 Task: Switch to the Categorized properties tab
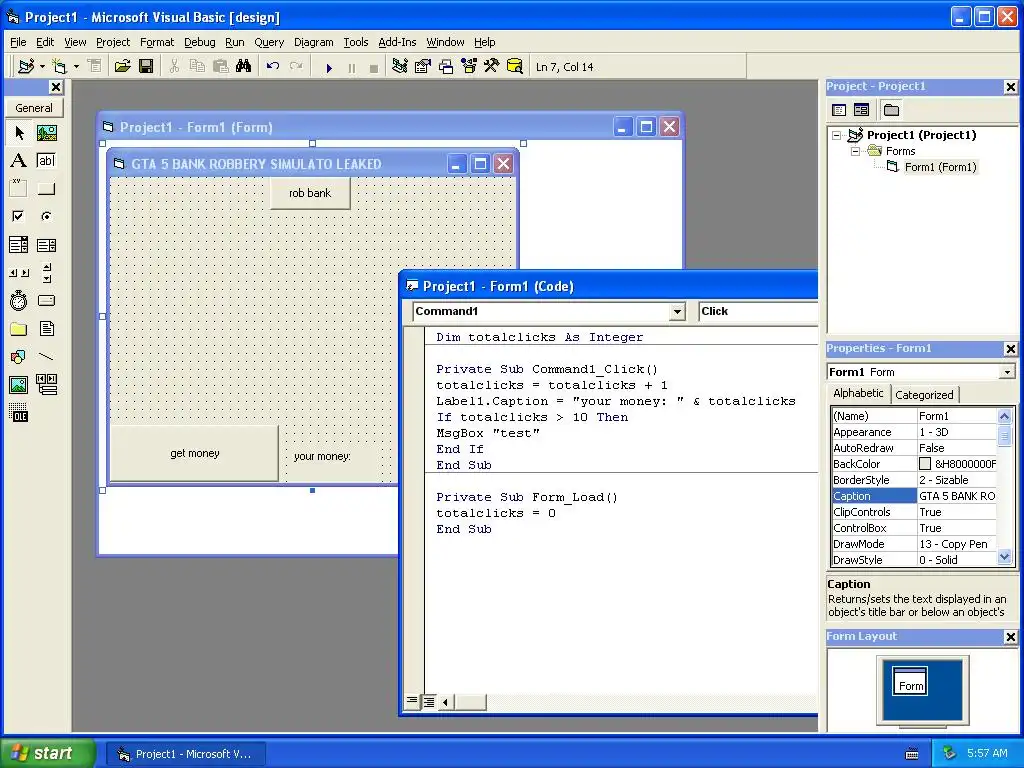pyautogui.click(x=924, y=394)
